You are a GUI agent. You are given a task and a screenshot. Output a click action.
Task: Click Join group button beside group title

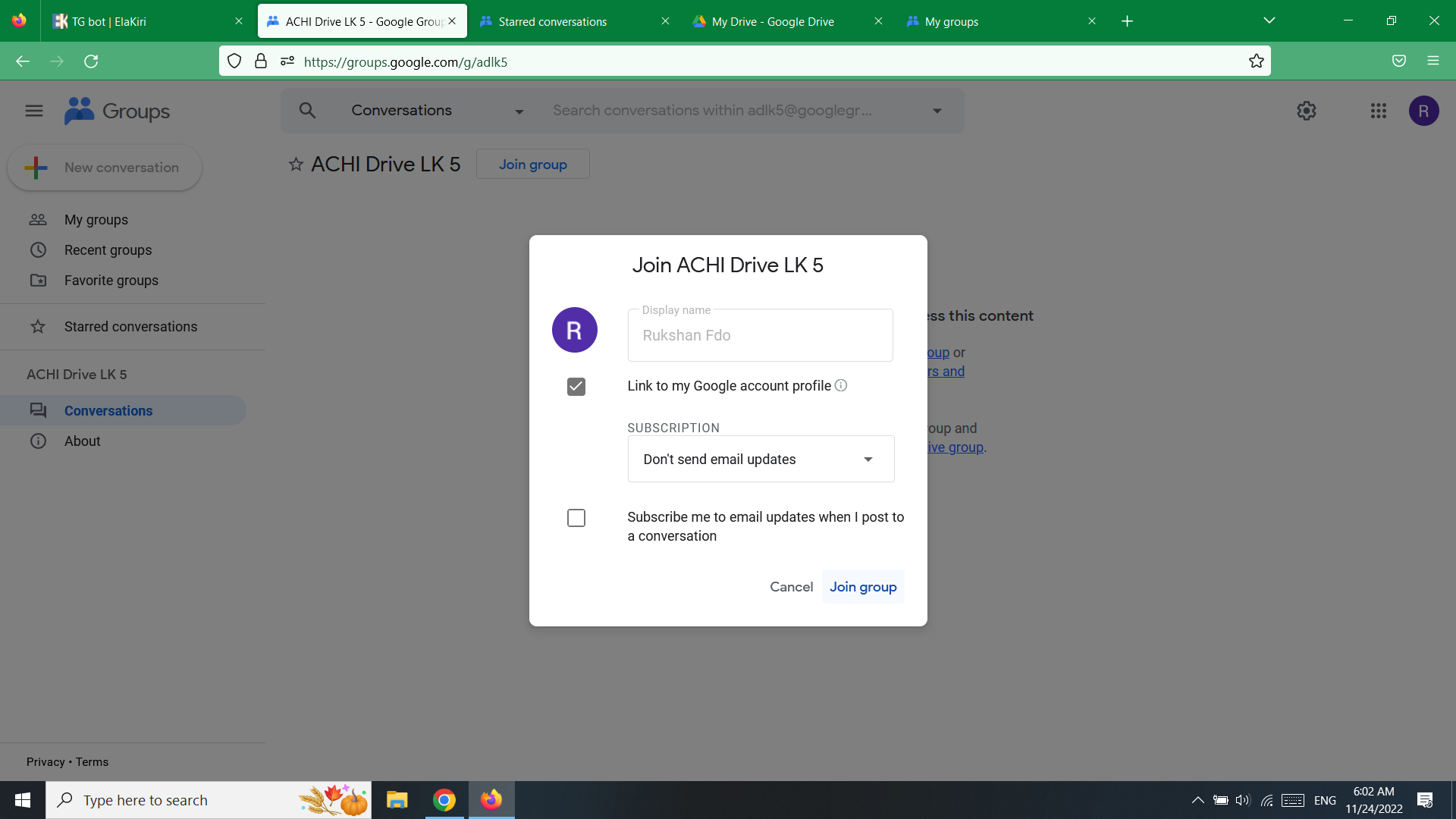(x=532, y=164)
